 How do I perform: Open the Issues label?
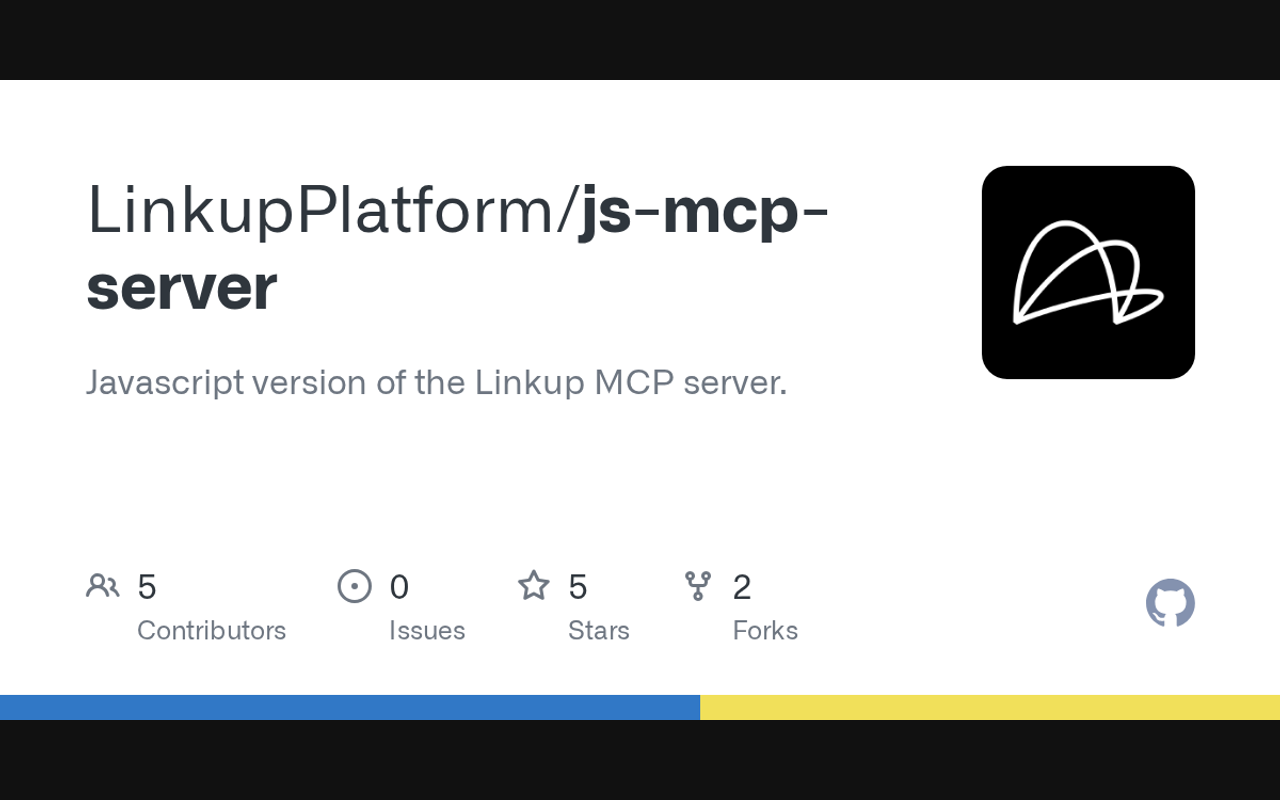coord(427,631)
